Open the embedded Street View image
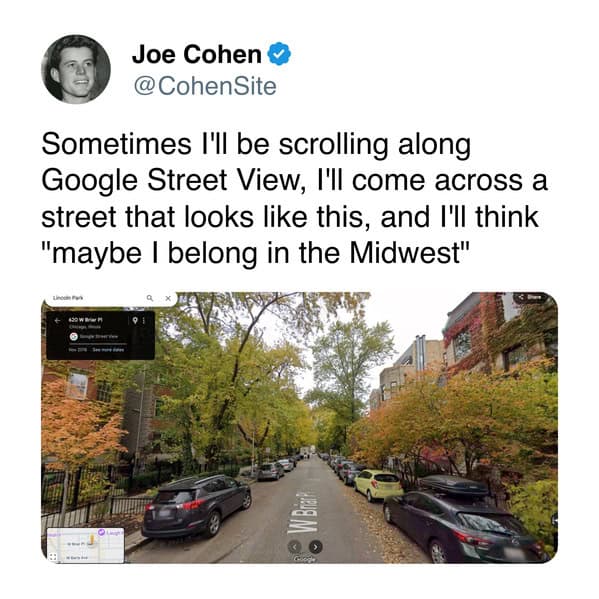The height and width of the screenshot is (599, 599). pyautogui.click(x=300, y=427)
